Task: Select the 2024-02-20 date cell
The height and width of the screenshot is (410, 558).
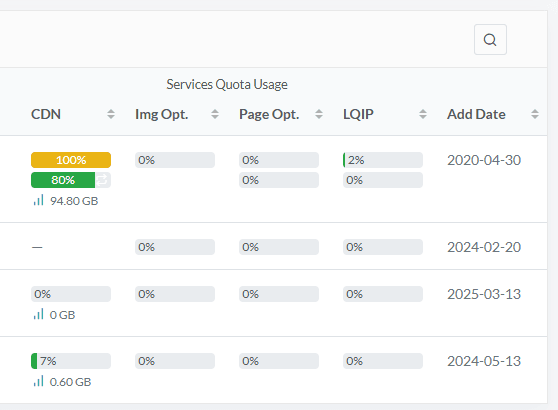Action: [x=484, y=247]
